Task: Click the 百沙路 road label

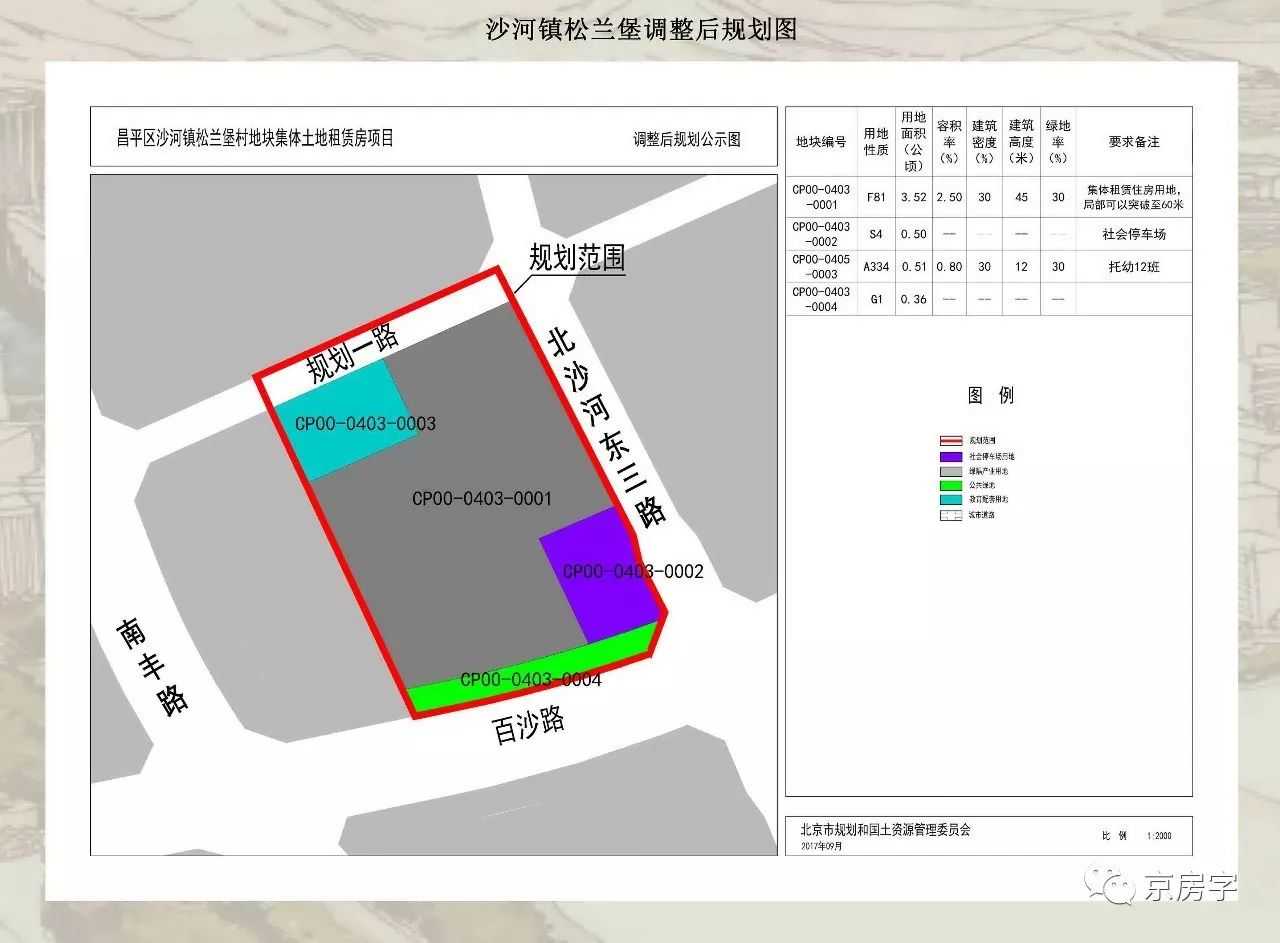Action: pos(528,726)
